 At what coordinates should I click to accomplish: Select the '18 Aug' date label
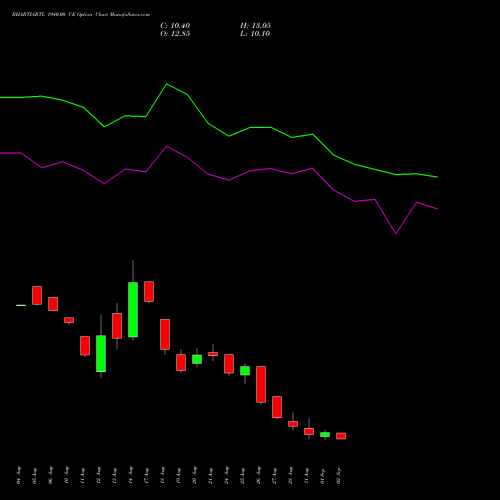[163, 475]
